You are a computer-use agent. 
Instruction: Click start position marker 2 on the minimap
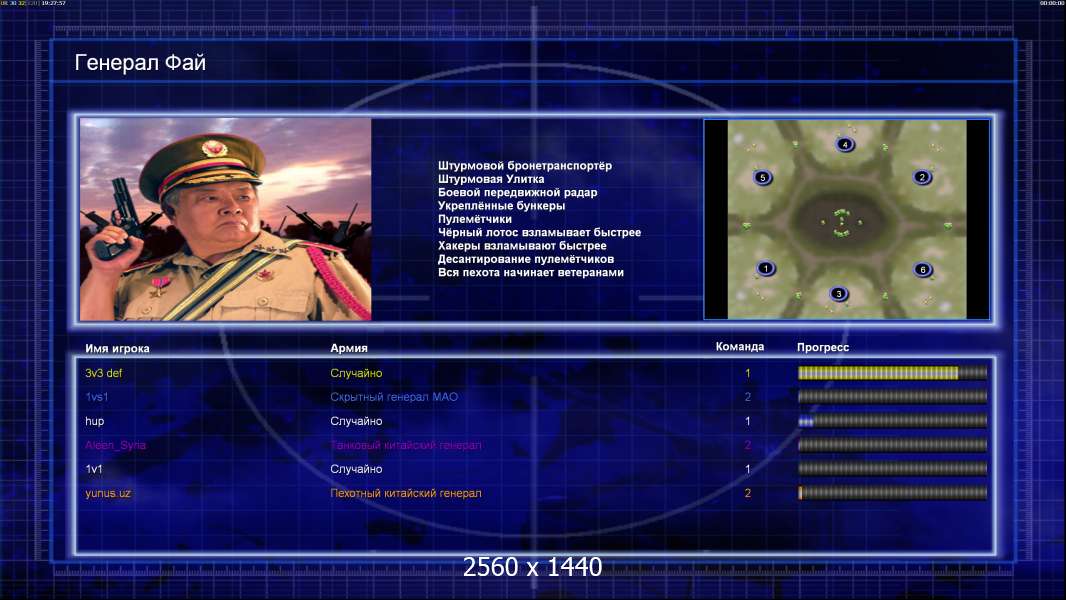(x=922, y=177)
